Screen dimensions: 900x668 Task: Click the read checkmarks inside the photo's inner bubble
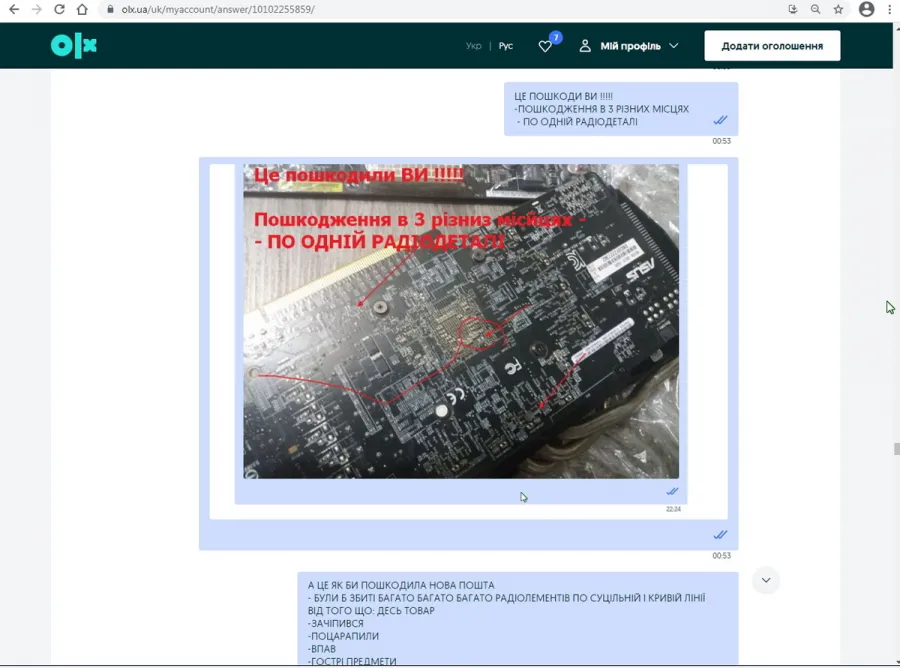tap(672, 491)
